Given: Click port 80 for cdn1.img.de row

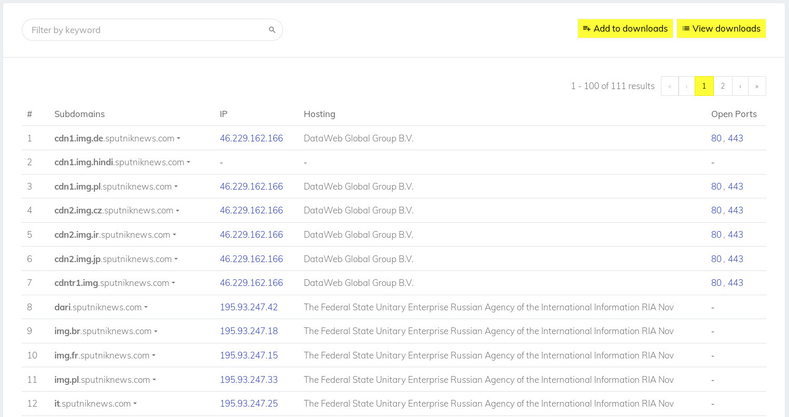Looking at the screenshot, I should [x=716, y=138].
